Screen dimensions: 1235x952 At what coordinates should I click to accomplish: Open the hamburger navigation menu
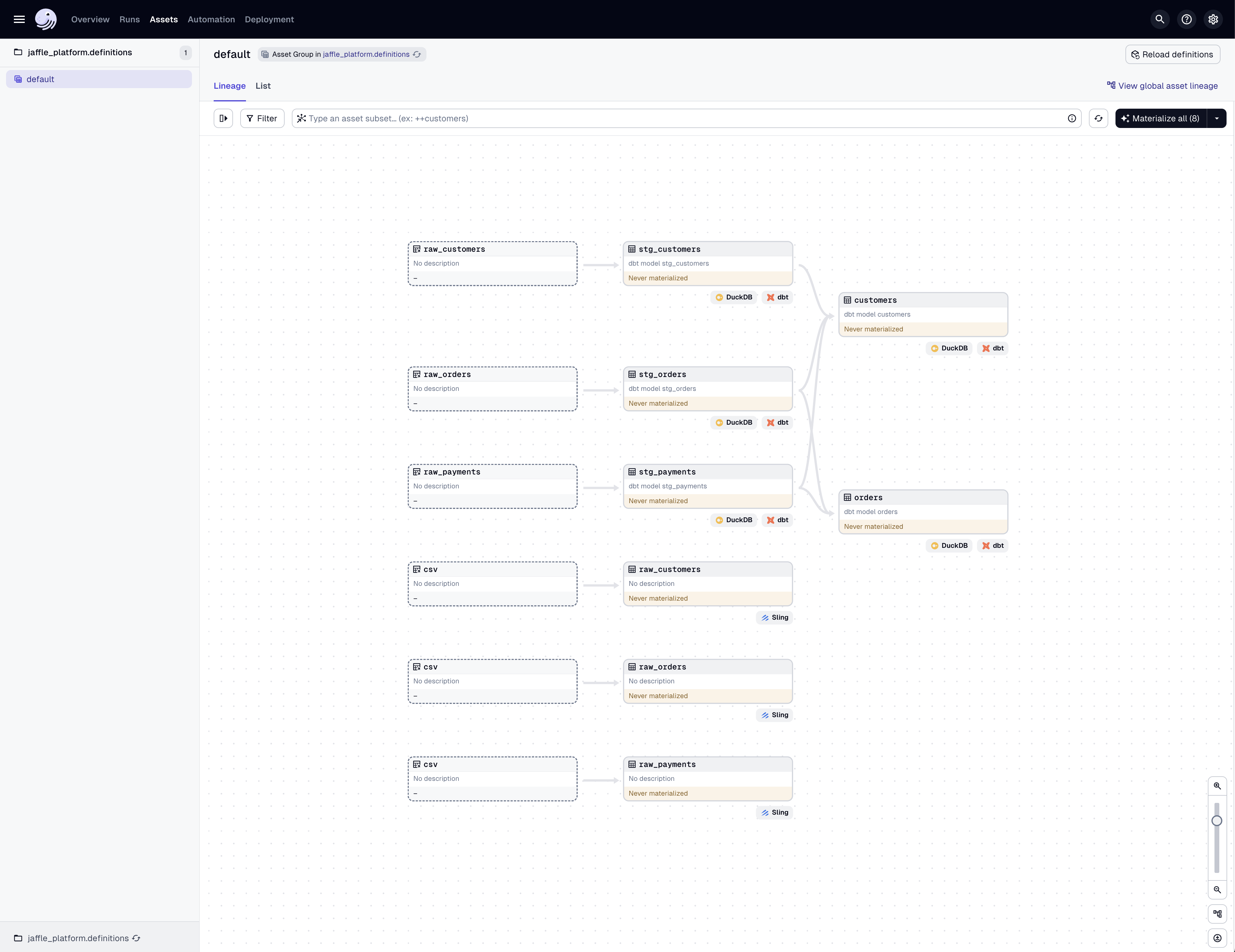point(19,19)
